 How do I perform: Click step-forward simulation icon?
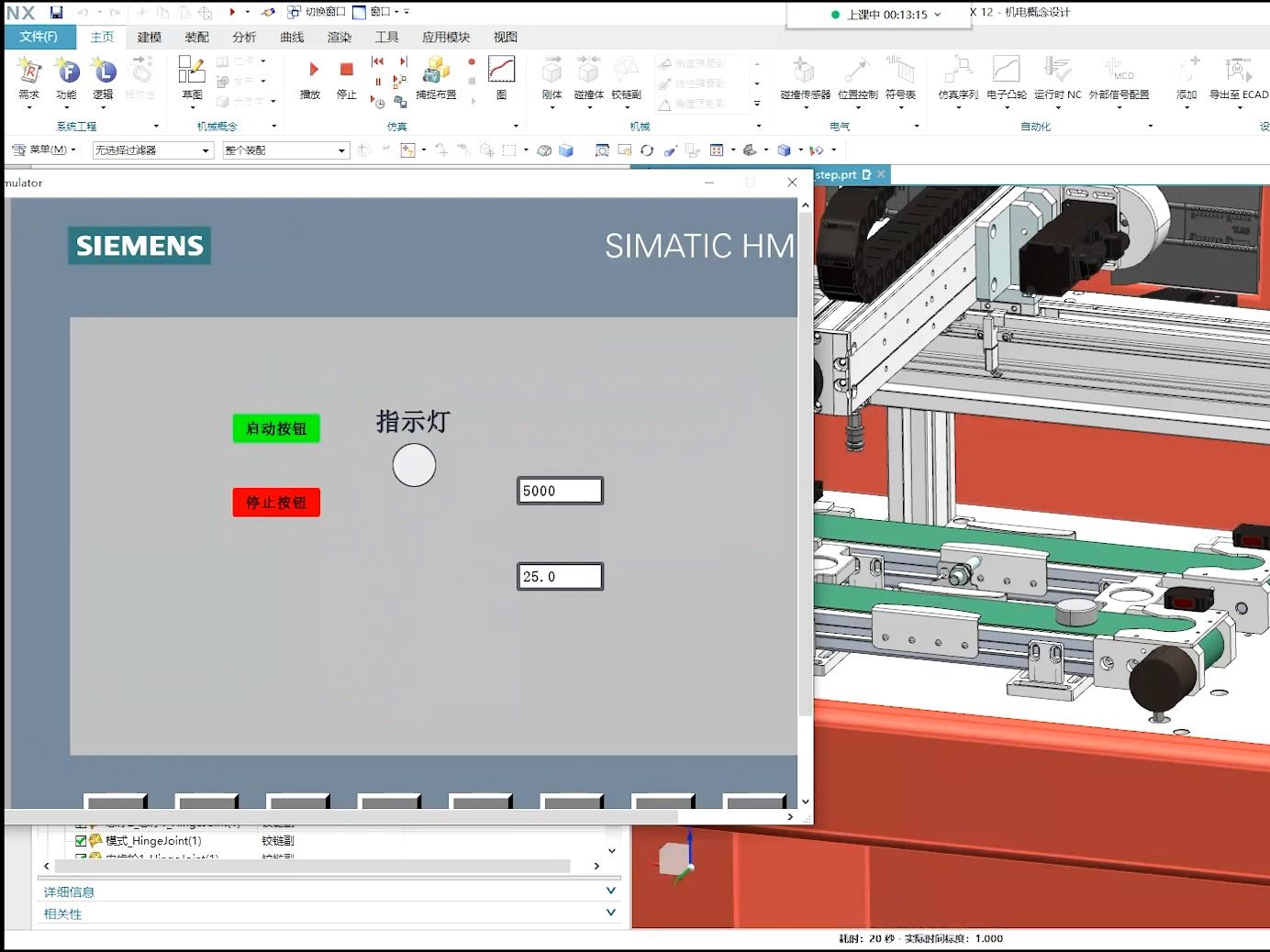click(x=403, y=61)
